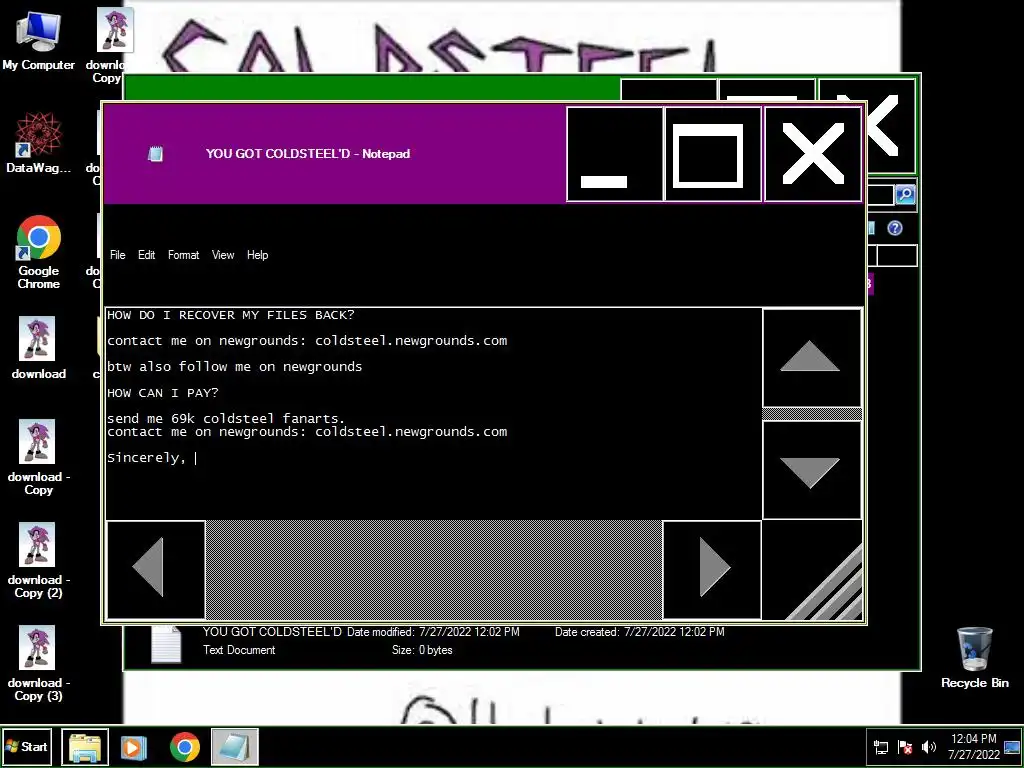Open File Explorer from the taskbar

click(x=85, y=747)
